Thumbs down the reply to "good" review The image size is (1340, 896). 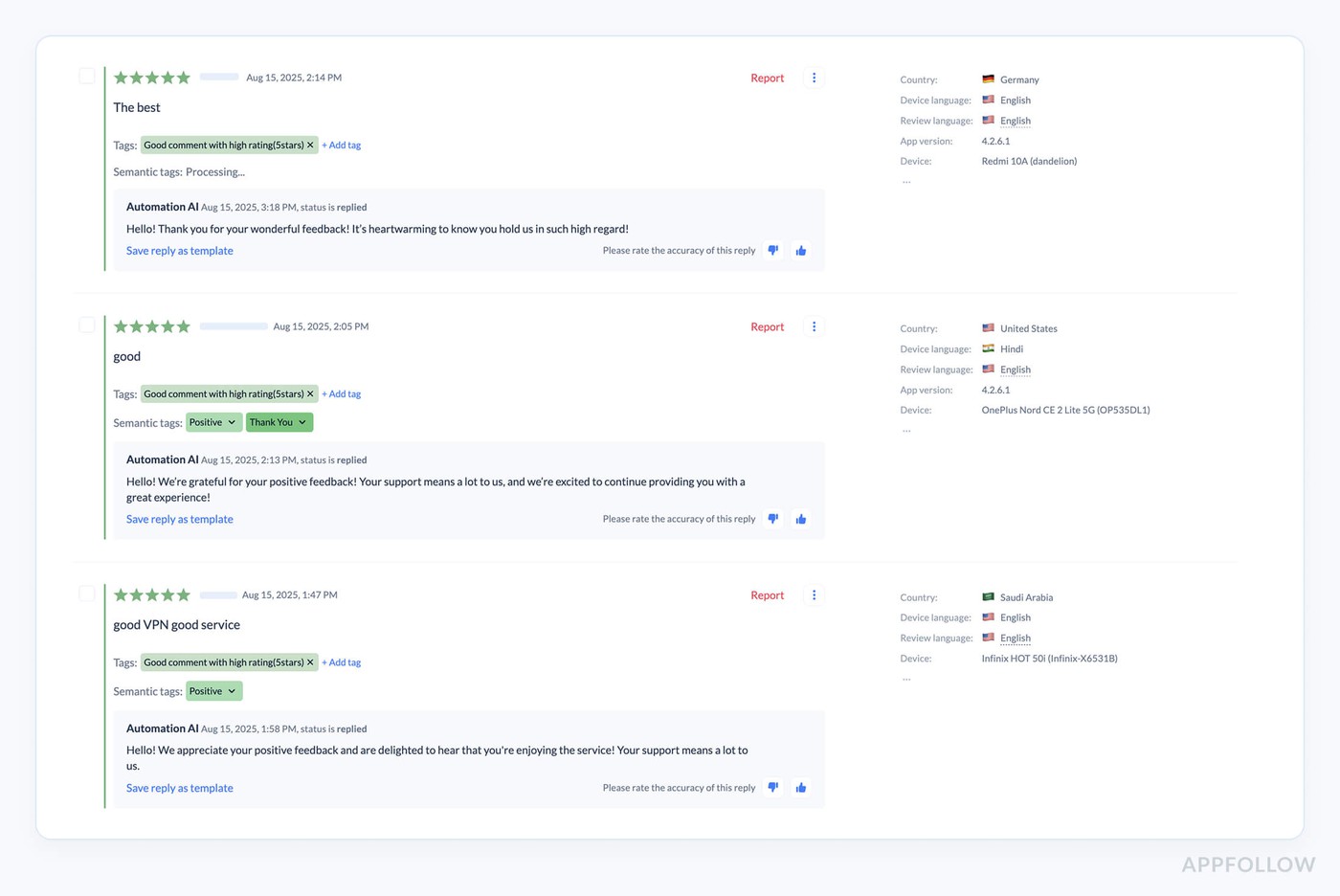click(773, 519)
